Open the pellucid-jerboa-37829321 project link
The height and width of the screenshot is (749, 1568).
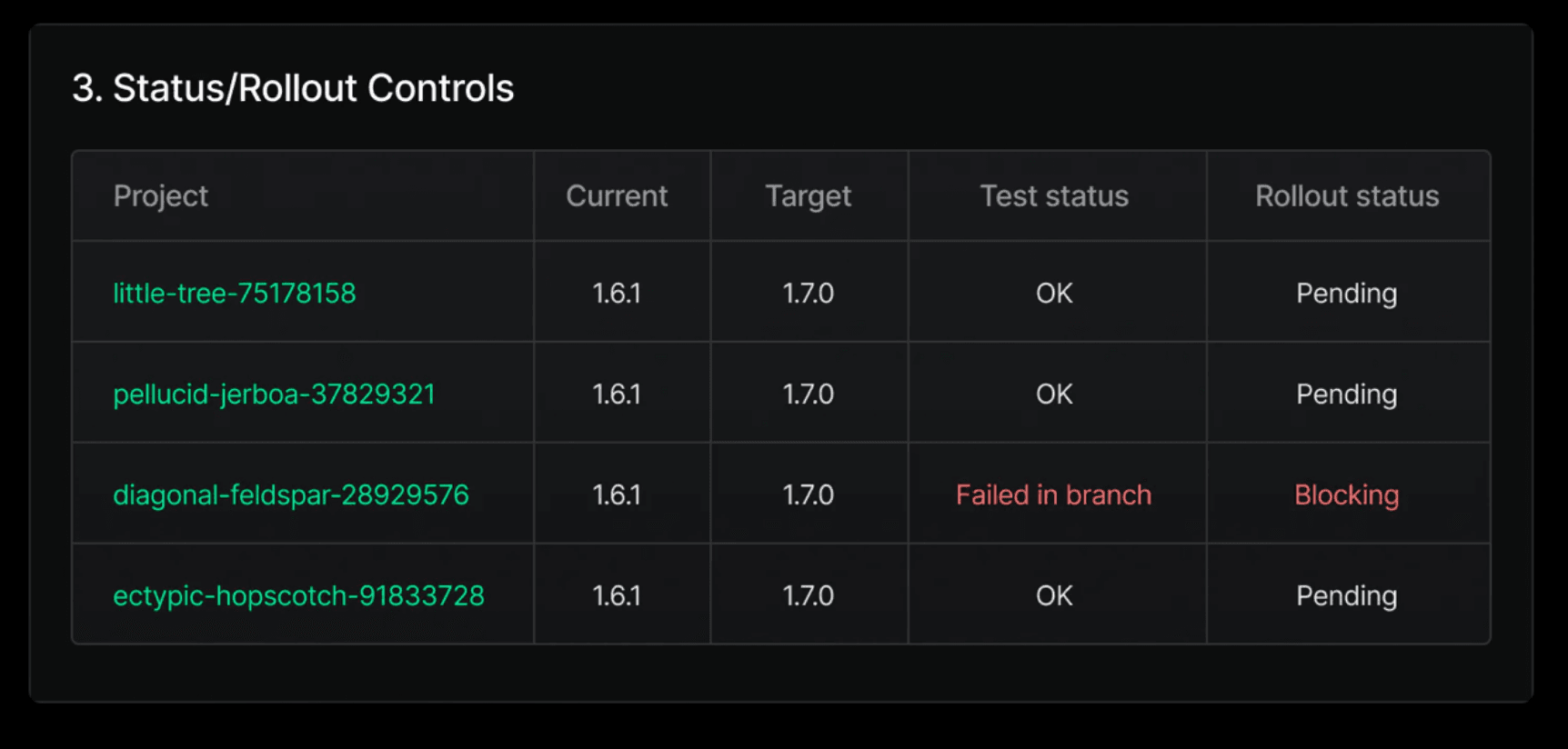[274, 394]
